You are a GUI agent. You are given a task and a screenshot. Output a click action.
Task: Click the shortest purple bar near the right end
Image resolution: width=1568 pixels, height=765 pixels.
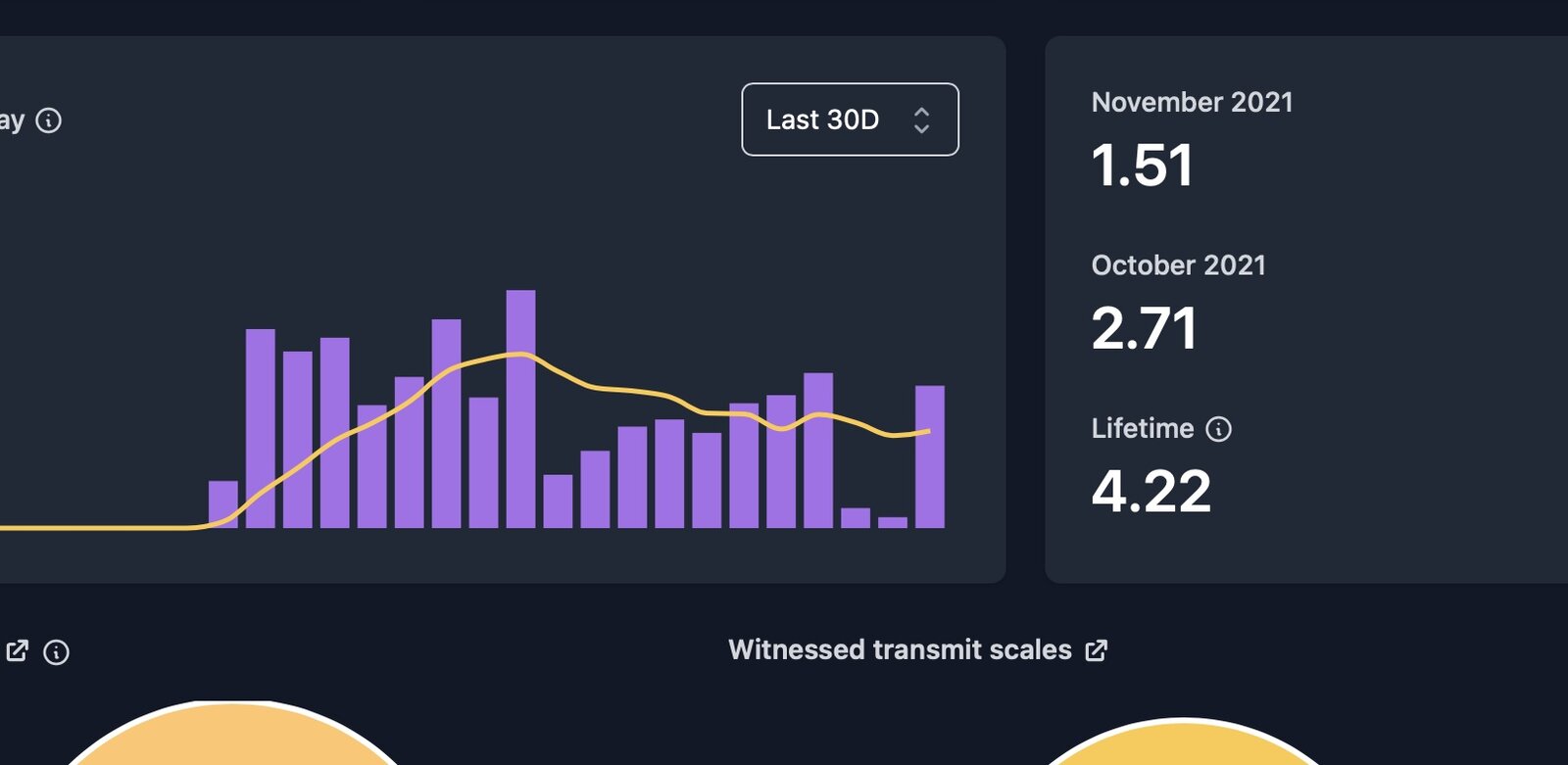coord(893,522)
